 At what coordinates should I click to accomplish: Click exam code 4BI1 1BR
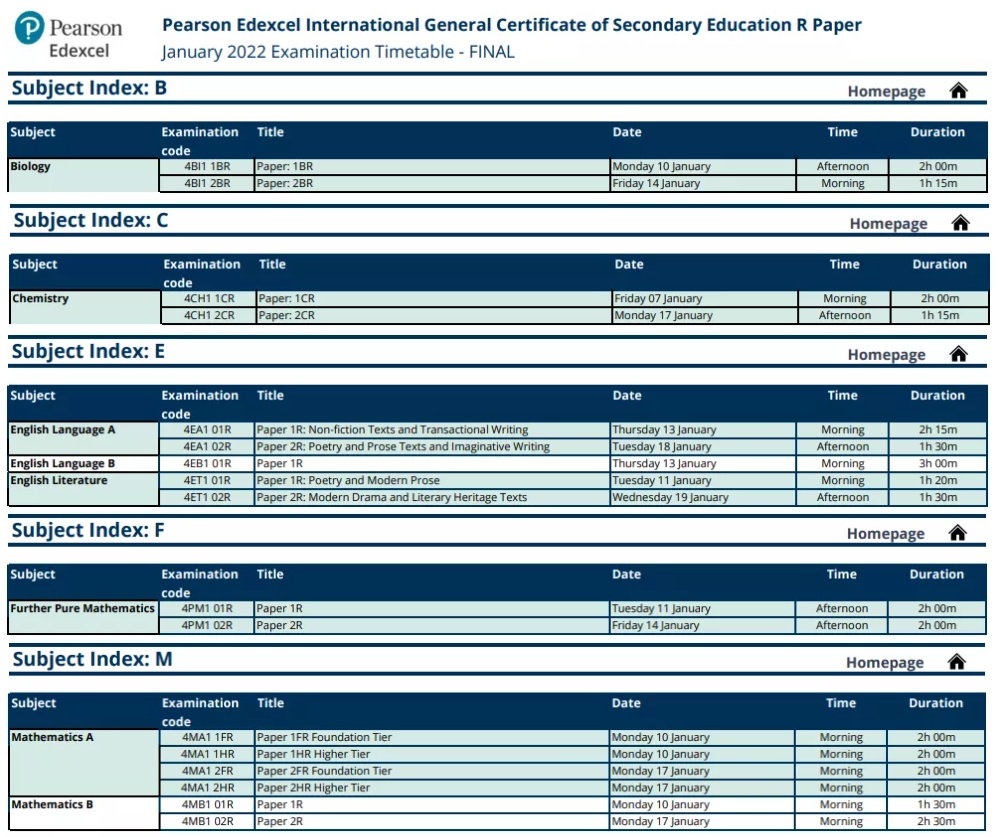coord(207,166)
